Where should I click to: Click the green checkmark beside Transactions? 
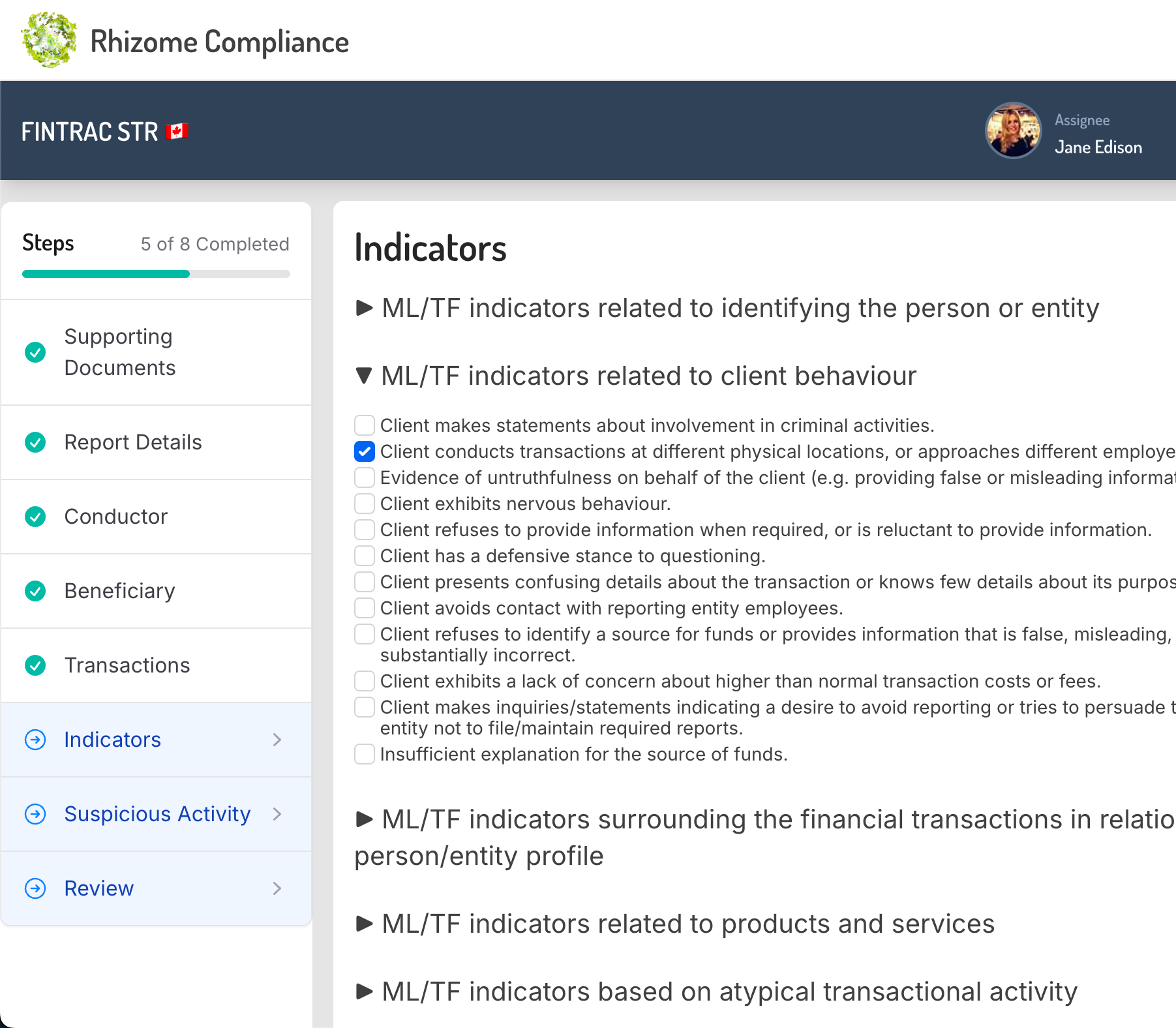pyautogui.click(x=35, y=665)
